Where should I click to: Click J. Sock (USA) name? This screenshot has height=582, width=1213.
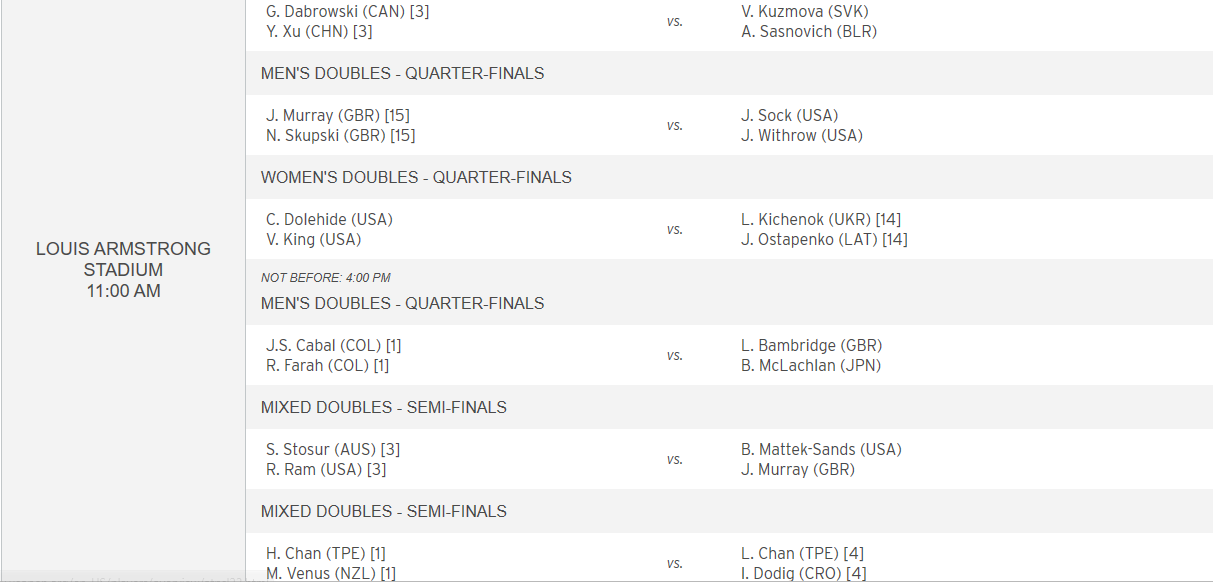(790, 115)
